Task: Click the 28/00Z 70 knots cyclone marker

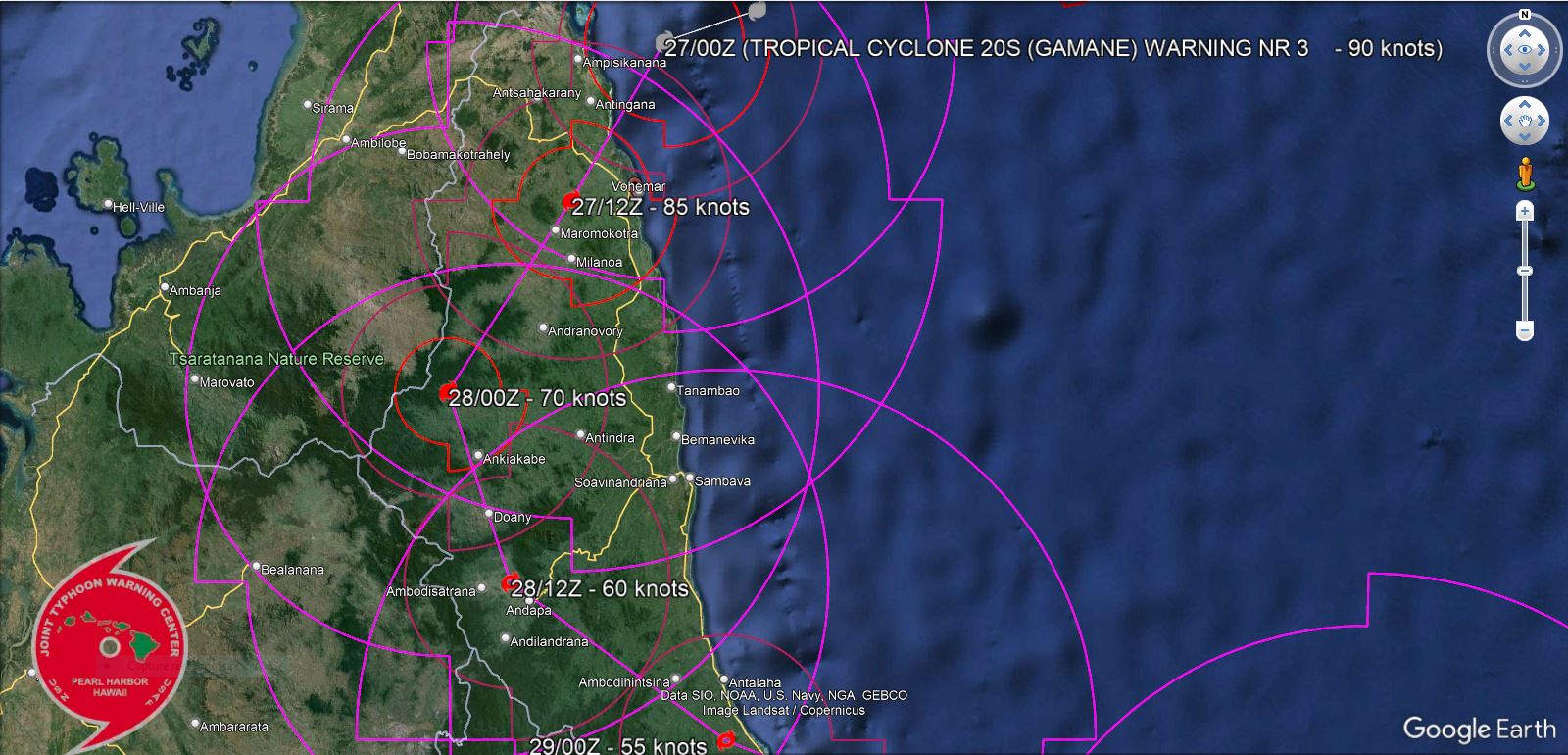Action: click(x=448, y=391)
